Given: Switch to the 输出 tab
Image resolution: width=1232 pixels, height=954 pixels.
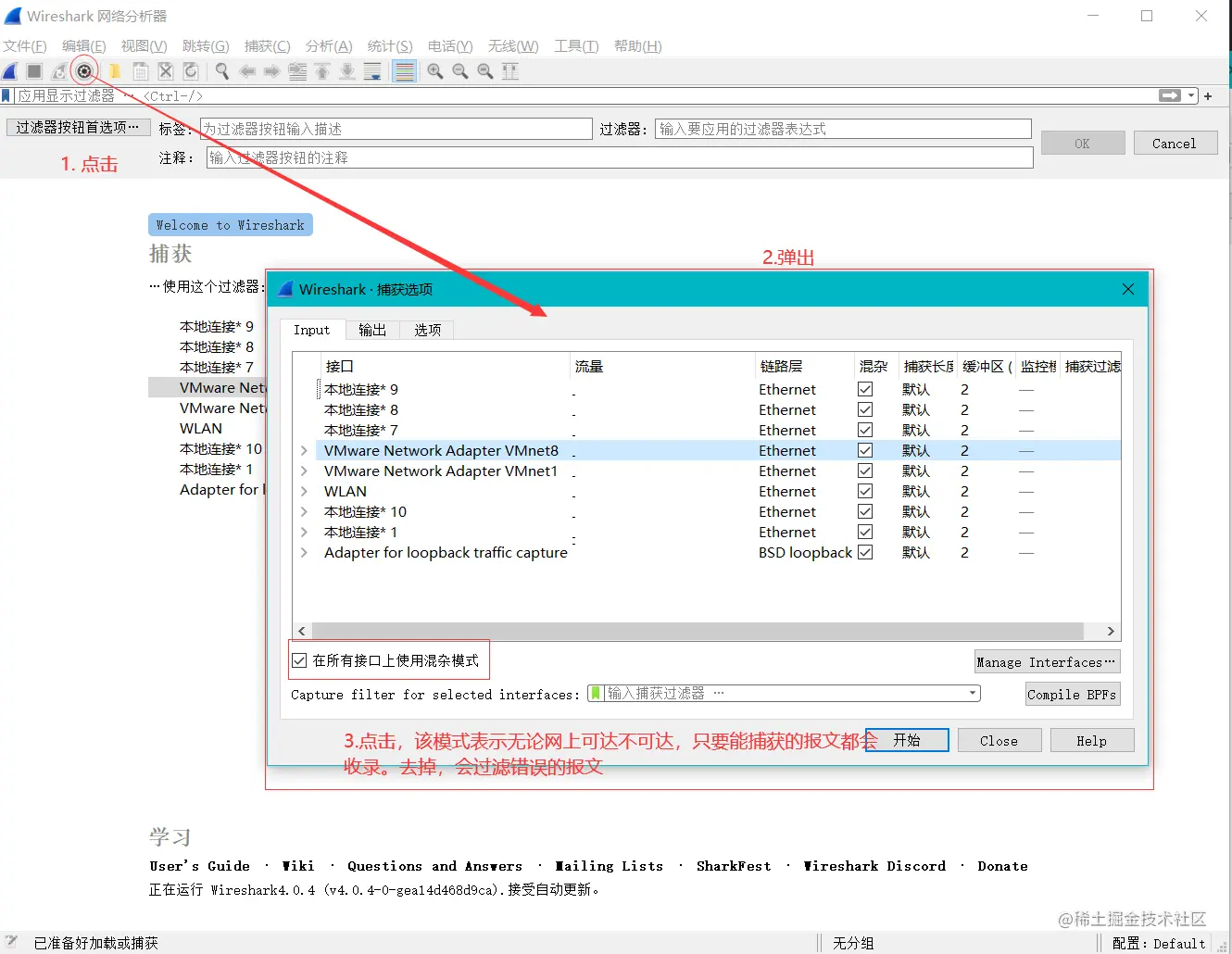Looking at the screenshot, I should pyautogui.click(x=372, y=330).
